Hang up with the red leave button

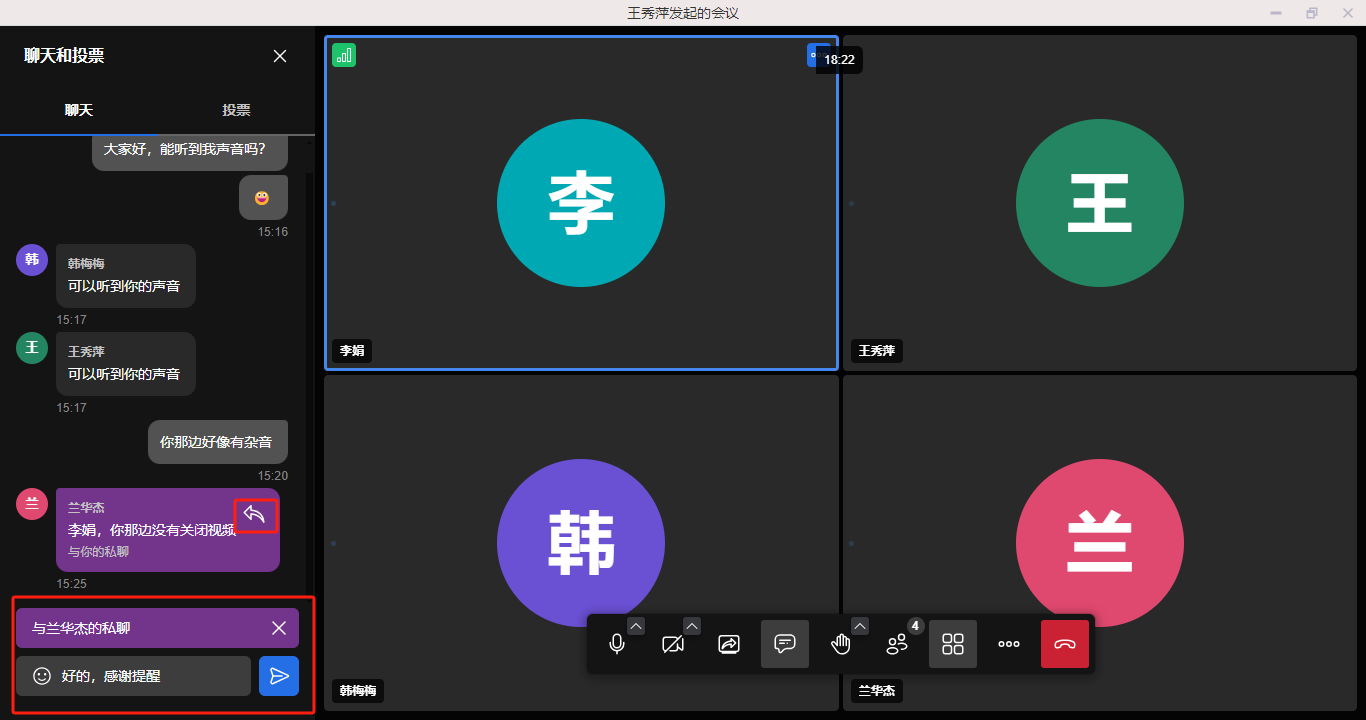click(x=1065, y=644)
